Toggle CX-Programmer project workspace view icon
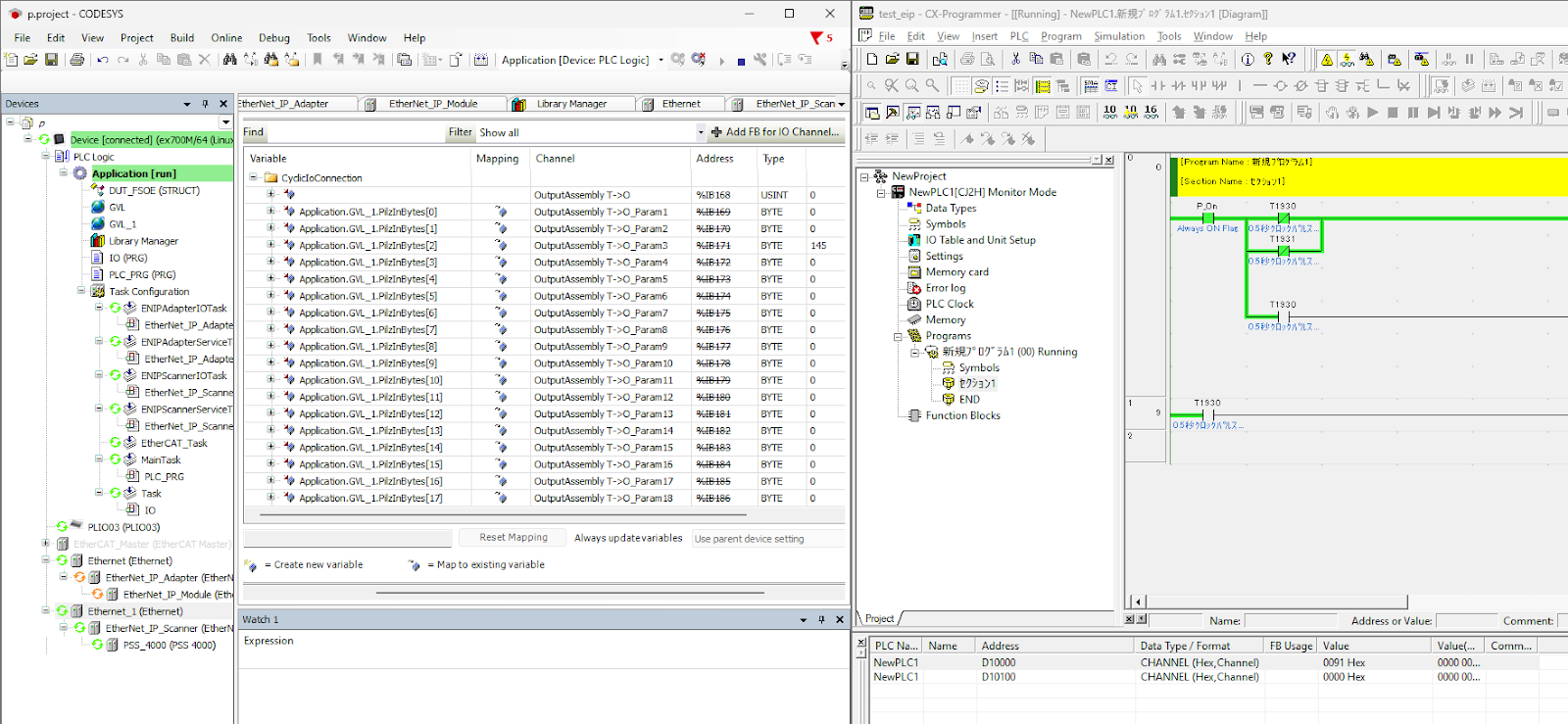 (x=872, y=113)
